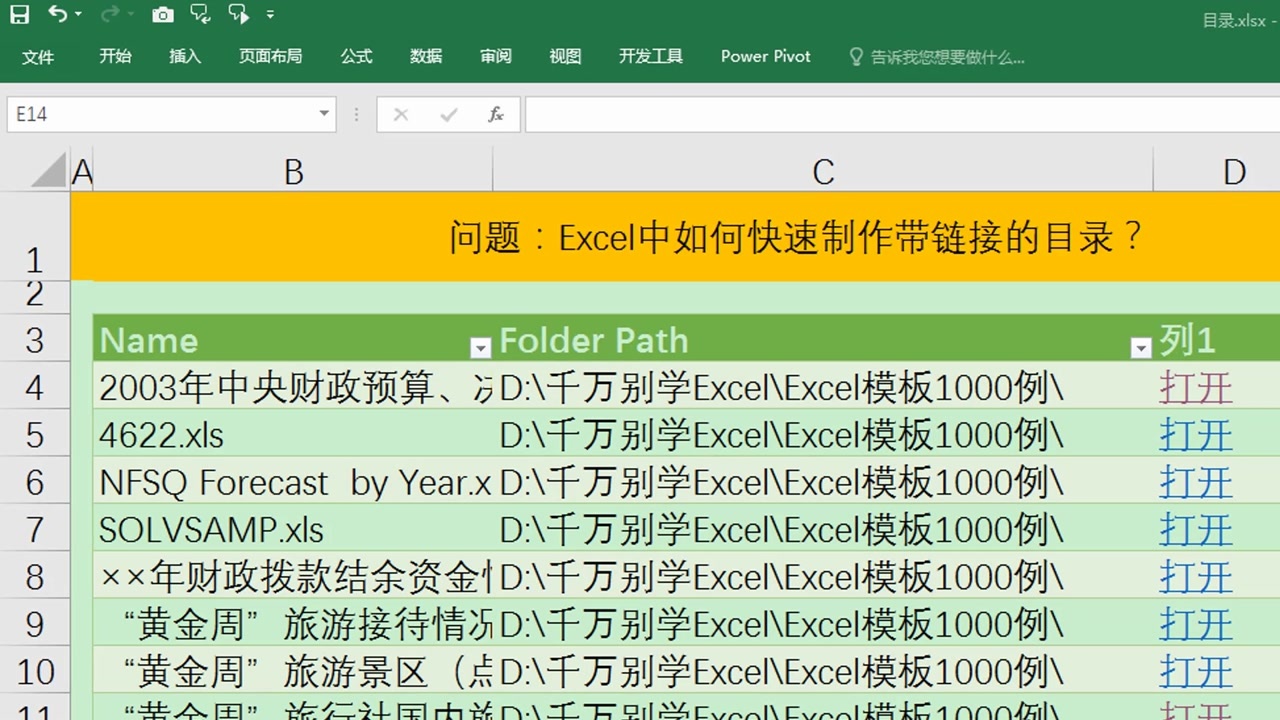The width and height of the screenshot is (1280, 720).
Task: Click the Insert Function fx icon
Action: click(496, 115)
